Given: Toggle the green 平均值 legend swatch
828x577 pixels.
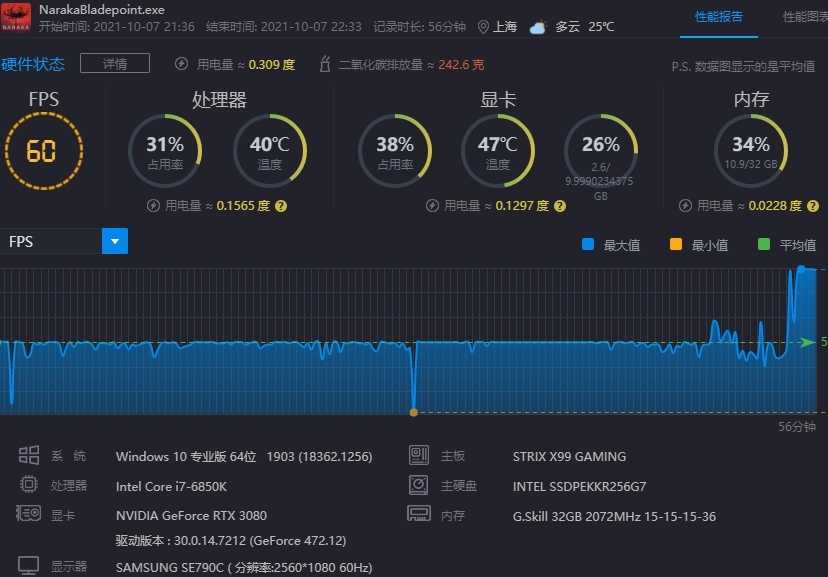Looking at the screenshot, I should 764,244.
